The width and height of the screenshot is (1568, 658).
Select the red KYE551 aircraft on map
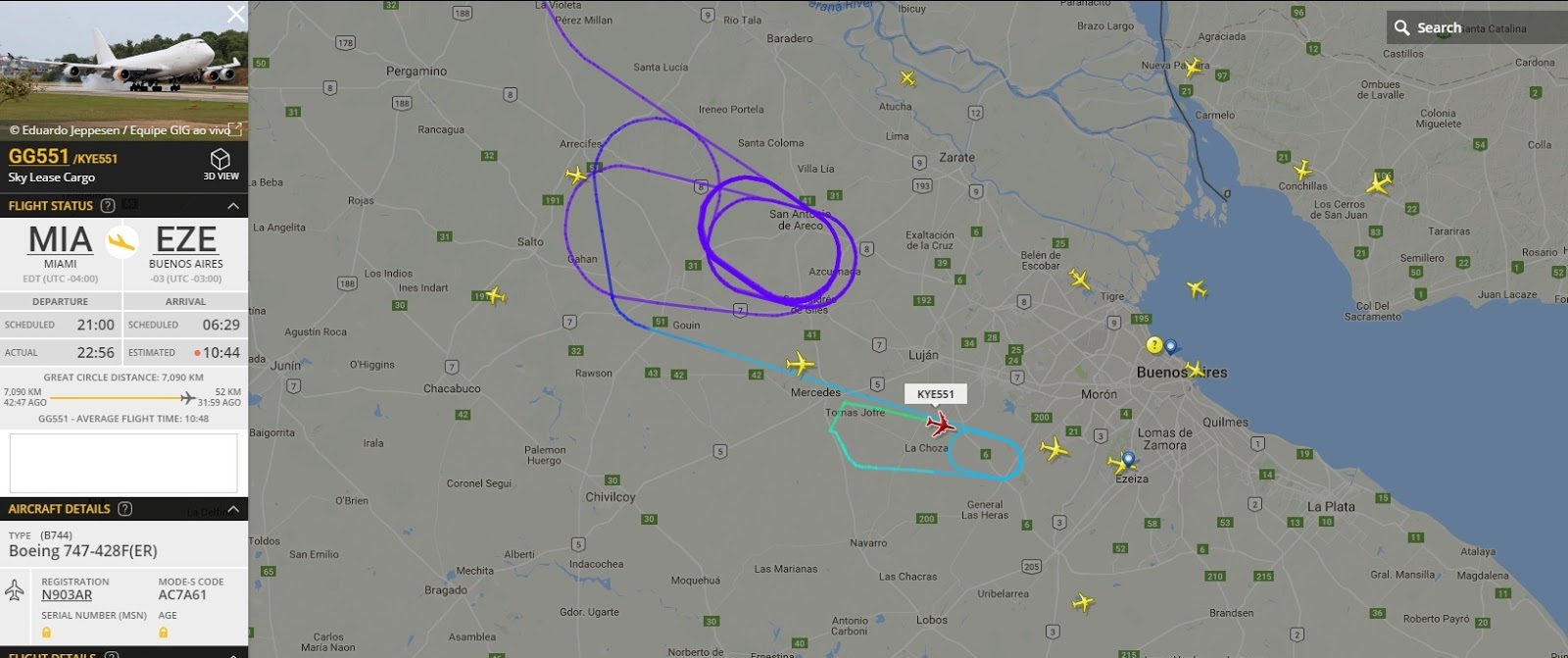tap(940, 425)
